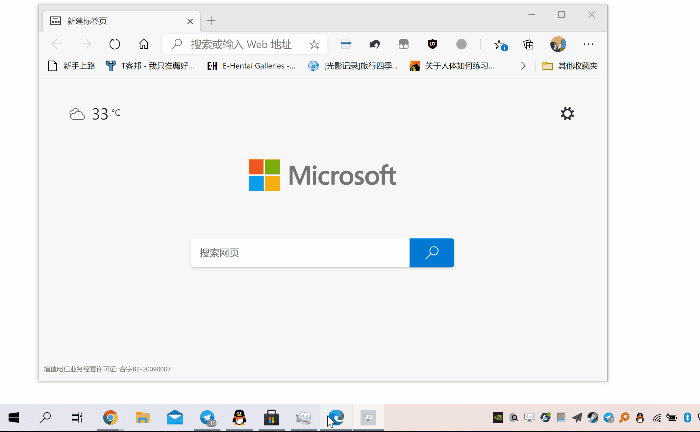The height and width of the screenshot is (432, 700).
Task: Open the 其他收藏夹 folder
Action: pyautogui.click(x=570, y=66)
